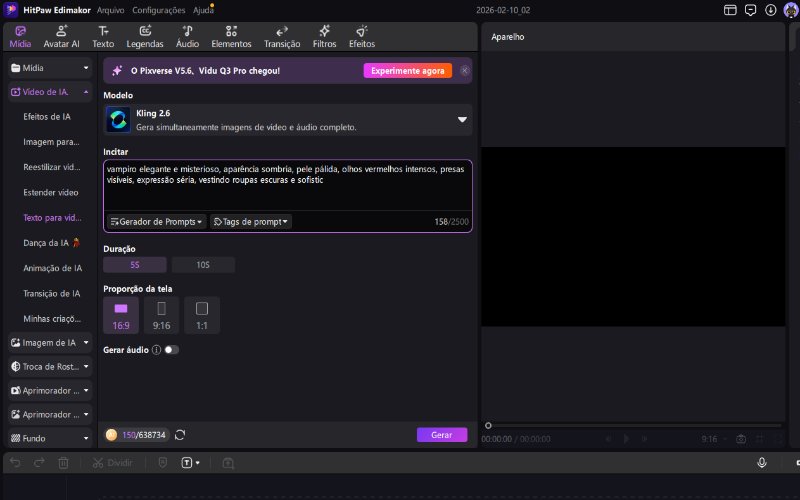Viewport: 800px width, 500px height.
Task: Open the text tool dropdown in timeline
Action: (190, 463)
